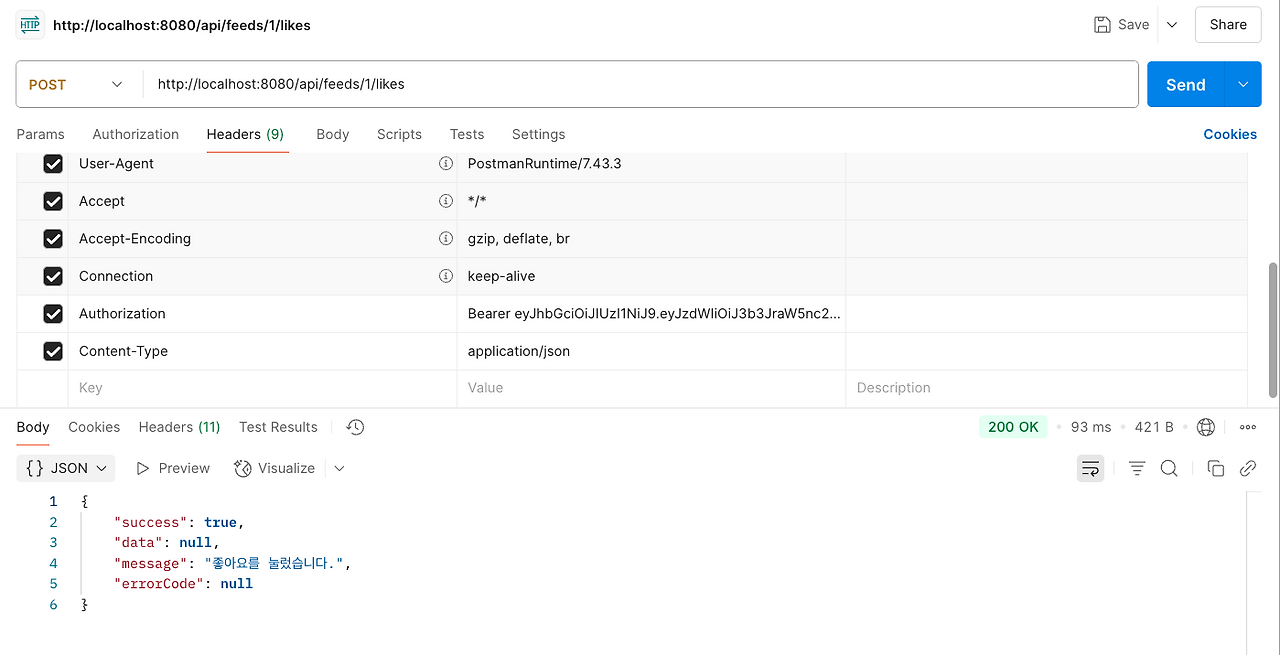The width and height of the screenshot is (1280, 655).
Task: Save the current request
Action: click(1121, 25)
